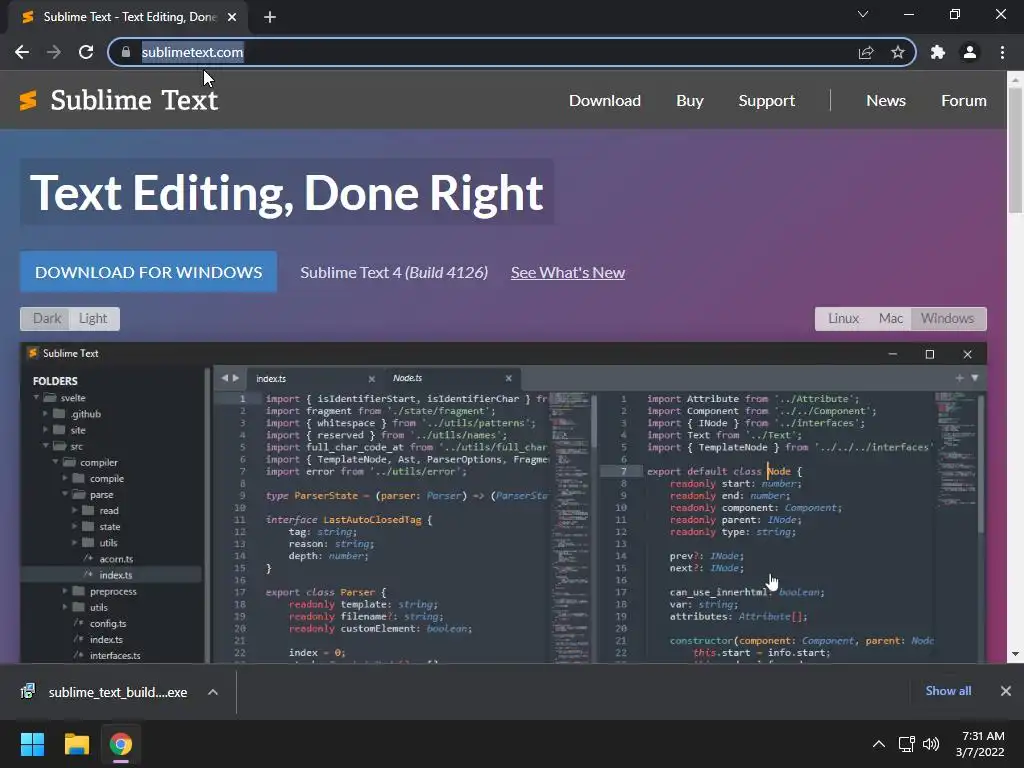The height and width of the screenshot is (768, 1024).
Task: Close the Sublime Text browser tab
Action: pos(232,17)
